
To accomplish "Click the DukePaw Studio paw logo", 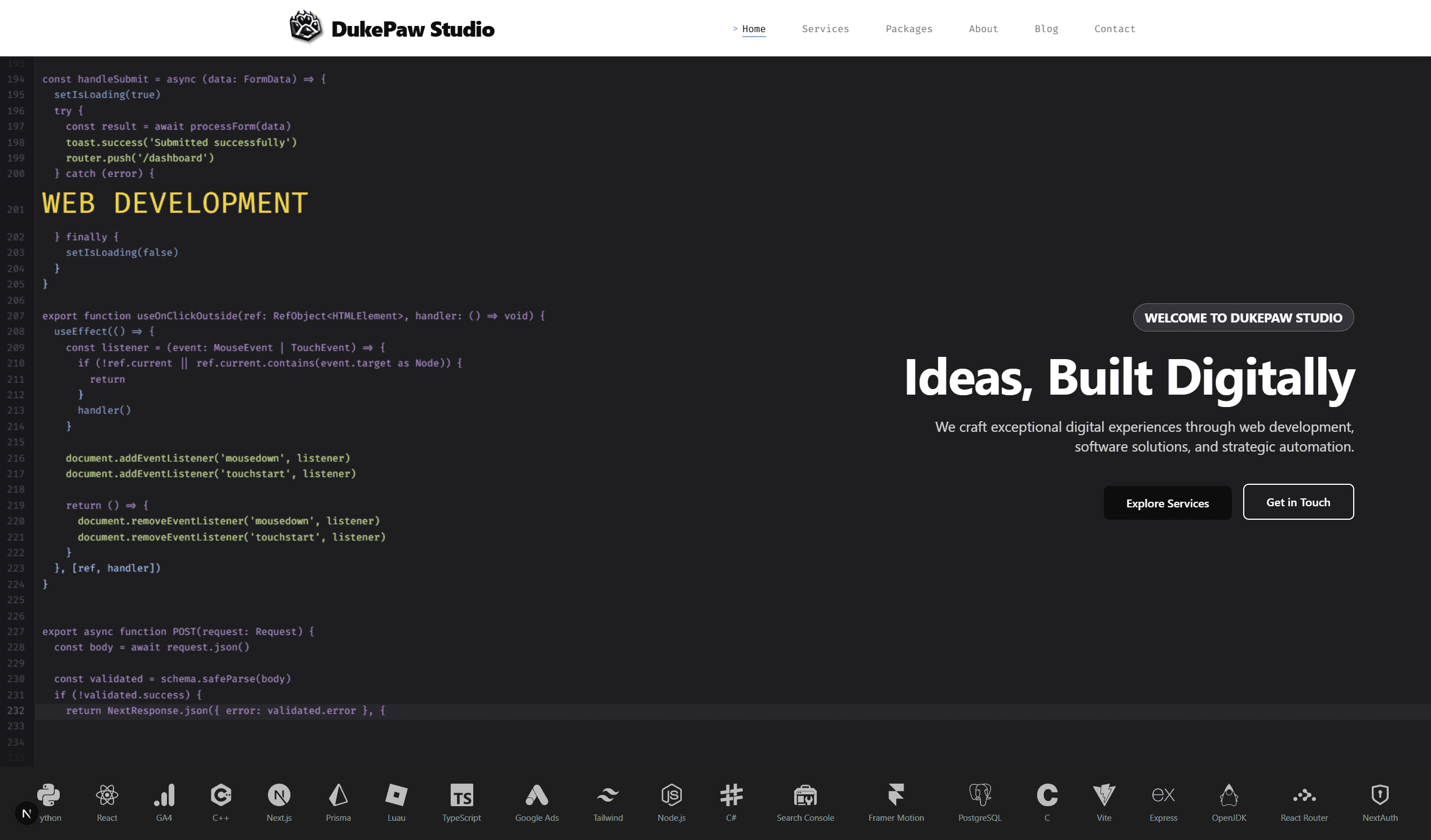I will [306, 26].
